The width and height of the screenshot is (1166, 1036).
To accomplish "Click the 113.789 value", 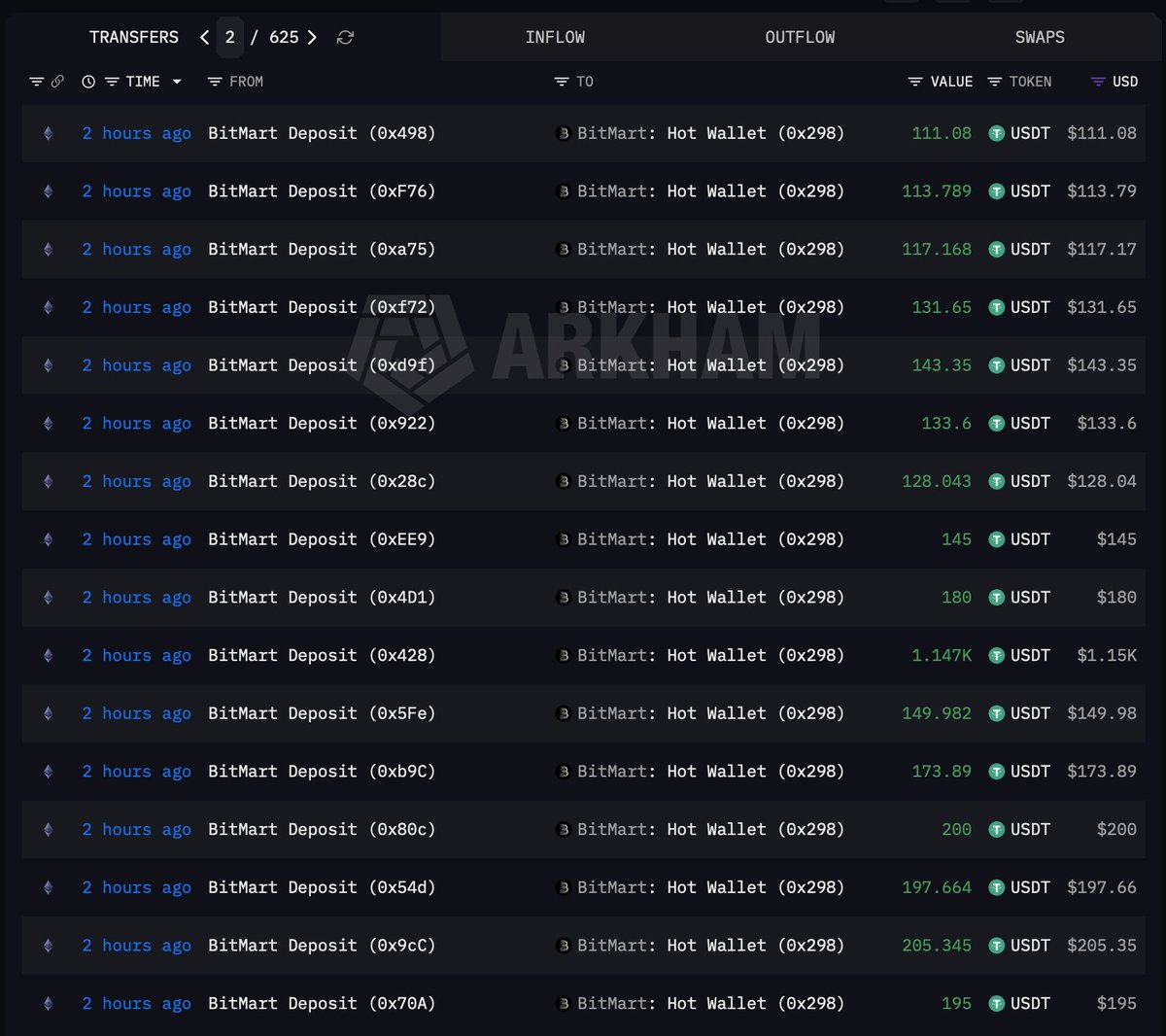I will 937,191.
